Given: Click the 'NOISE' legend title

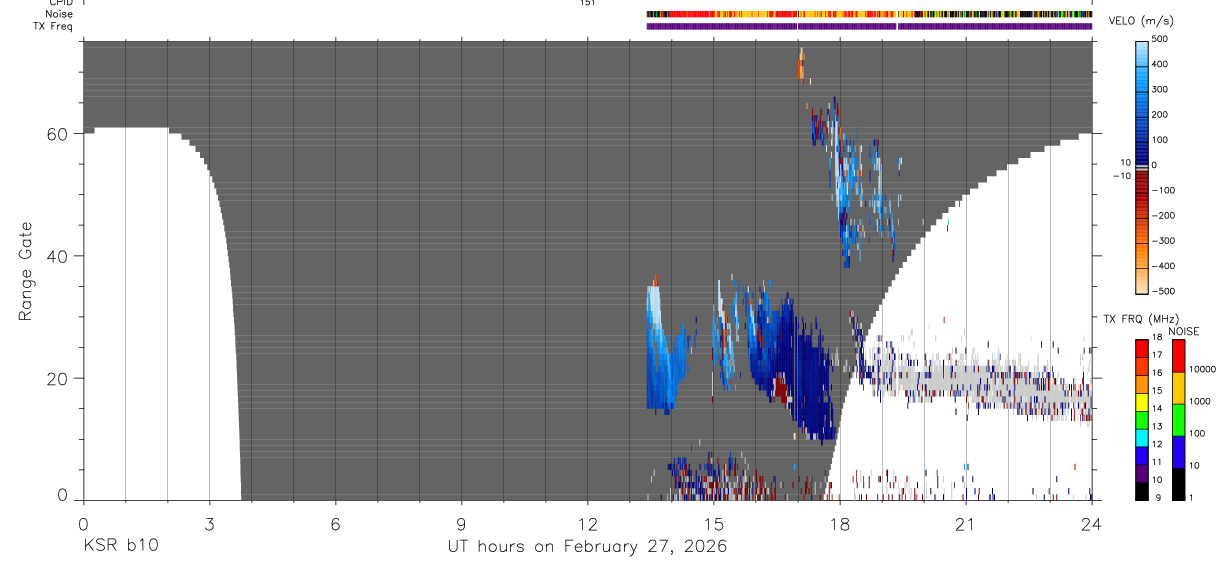Looking at the screenshot, I should click(1183, 331).
